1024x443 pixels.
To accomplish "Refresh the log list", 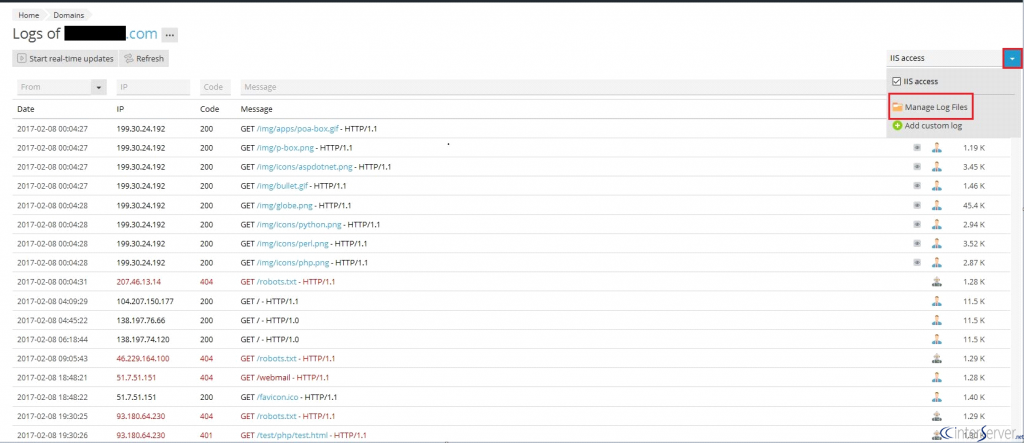I will pos(144,59).
